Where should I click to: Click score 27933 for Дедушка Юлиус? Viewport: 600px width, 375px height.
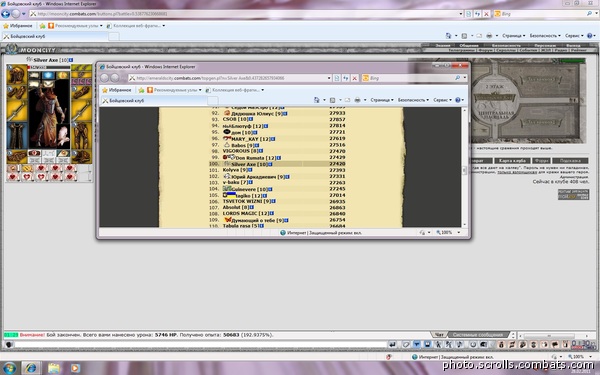[337, 114]
